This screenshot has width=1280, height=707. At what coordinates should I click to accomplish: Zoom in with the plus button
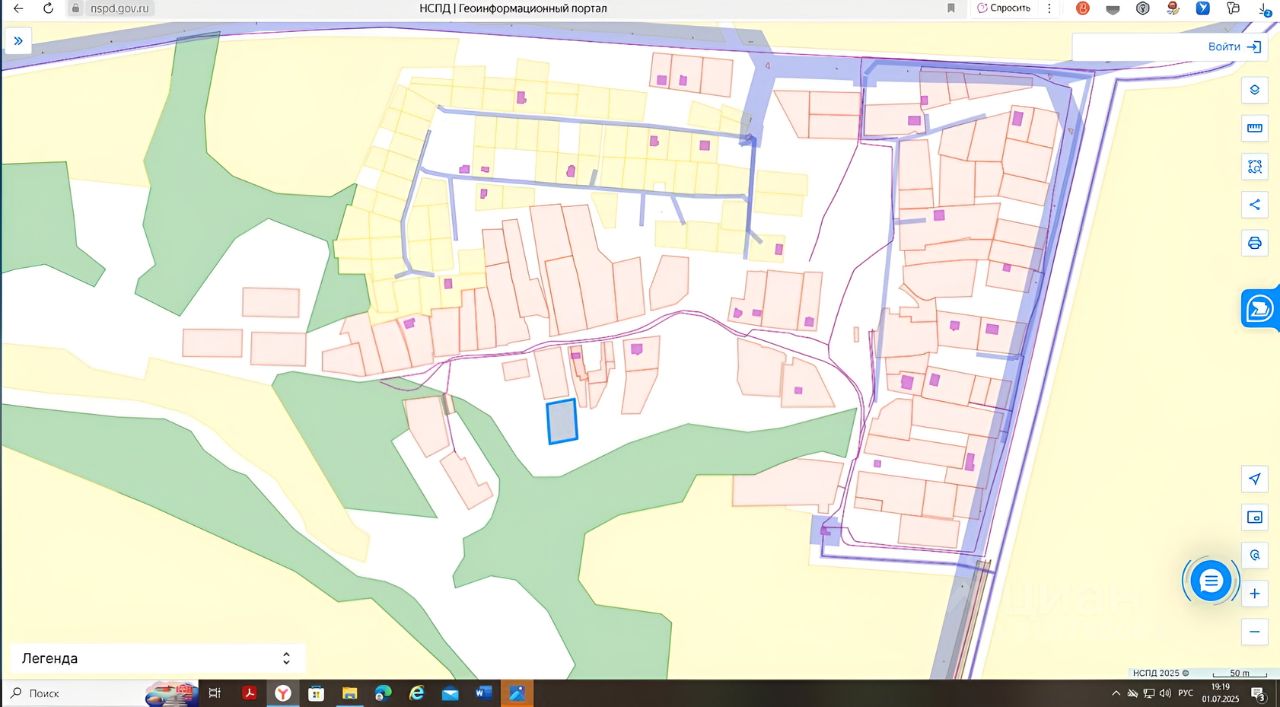pos(1254,594)
